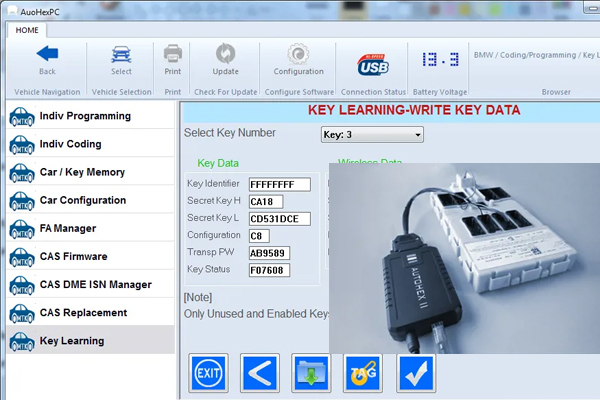
Task: Click the Secret Key L field
Action: pyautogui.click(x=279, y=218)
